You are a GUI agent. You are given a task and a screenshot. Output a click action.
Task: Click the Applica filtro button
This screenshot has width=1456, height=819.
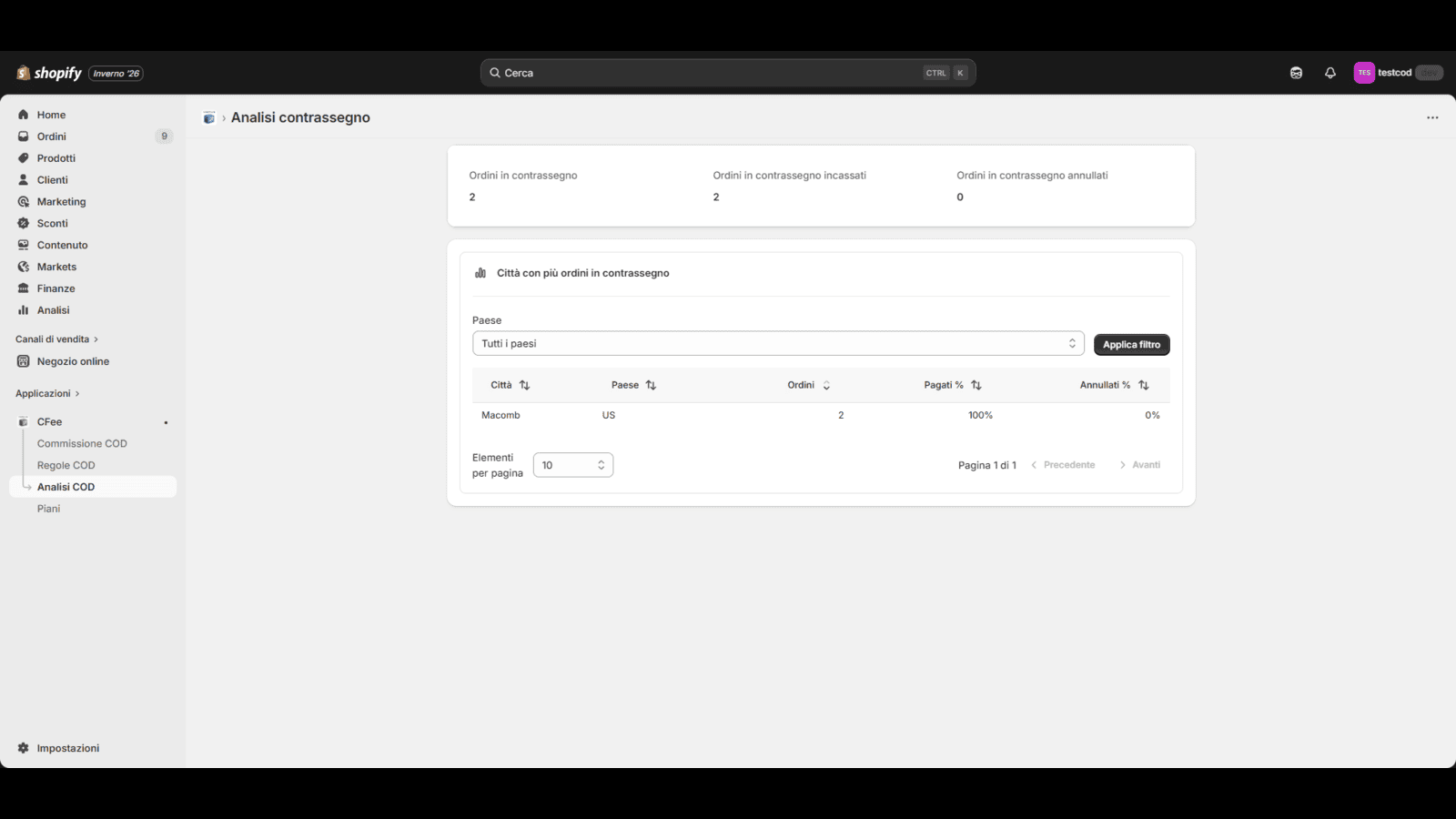point(1132,345)
